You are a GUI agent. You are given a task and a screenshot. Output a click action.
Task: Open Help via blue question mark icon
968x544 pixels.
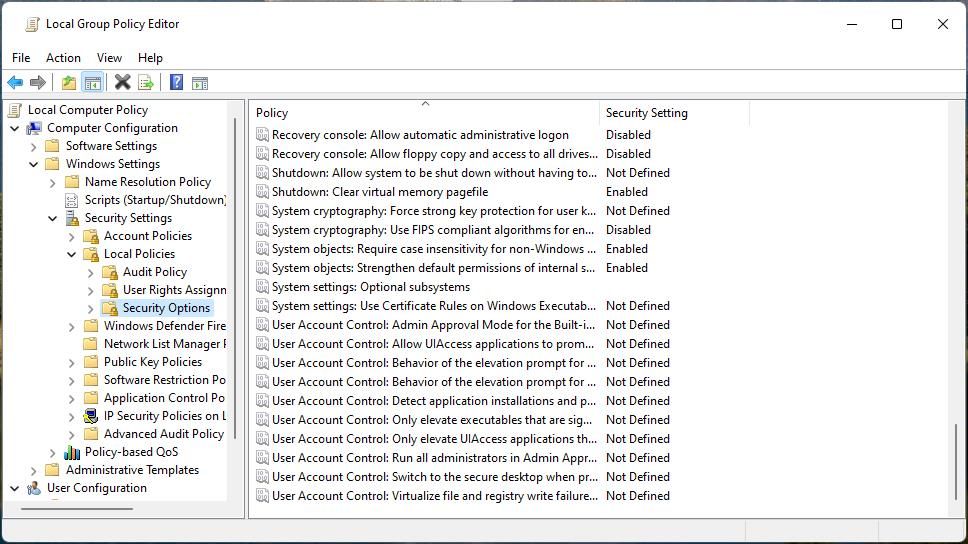coord(177,82)
